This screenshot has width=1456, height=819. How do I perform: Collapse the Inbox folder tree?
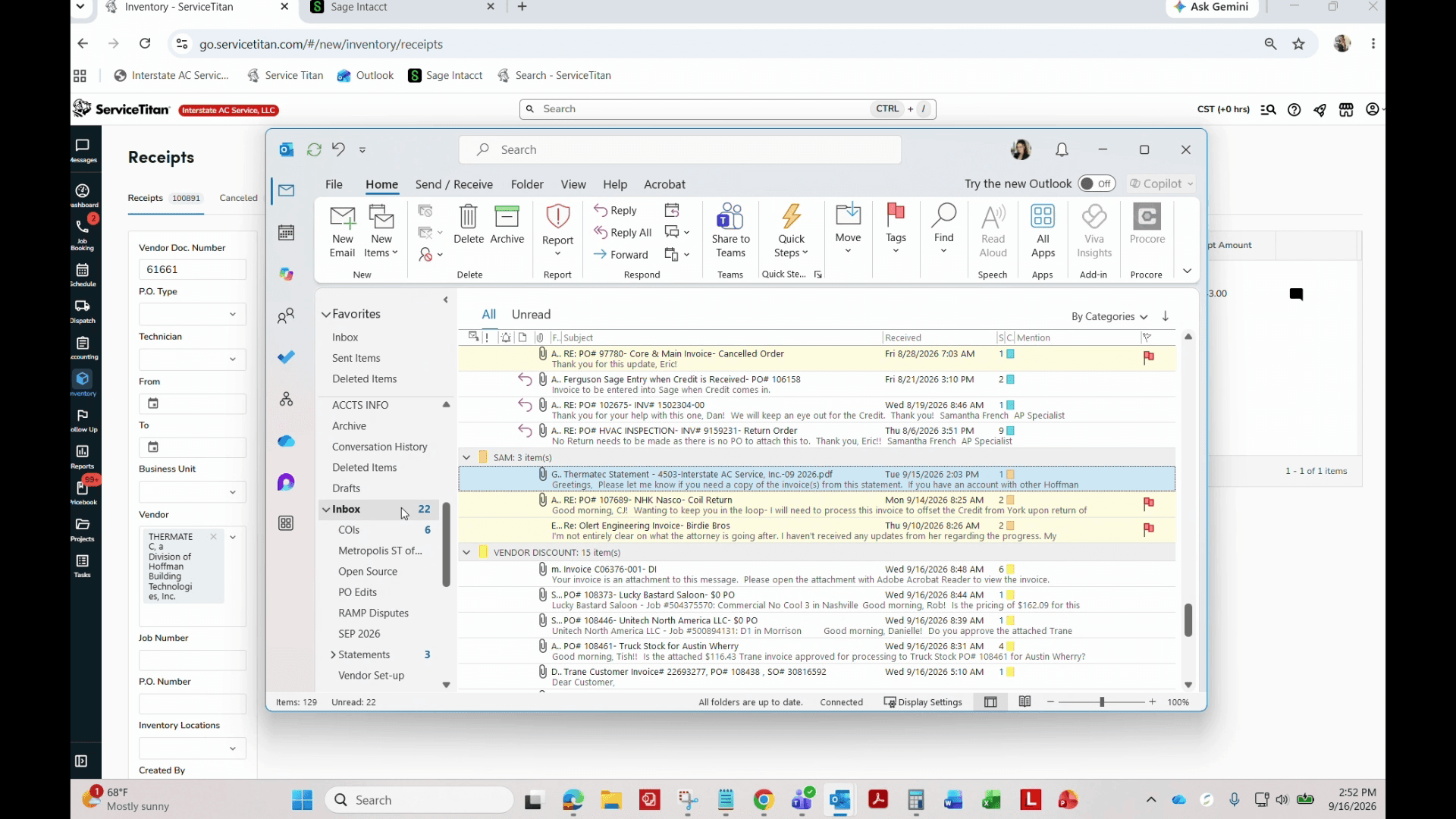pos(326,510)
